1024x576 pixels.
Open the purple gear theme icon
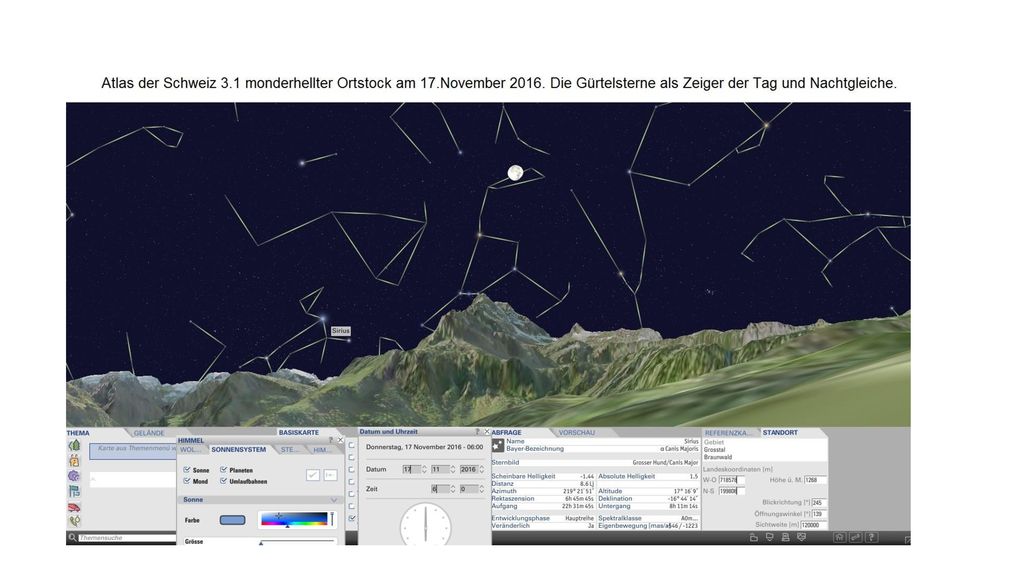click(74, 476)
